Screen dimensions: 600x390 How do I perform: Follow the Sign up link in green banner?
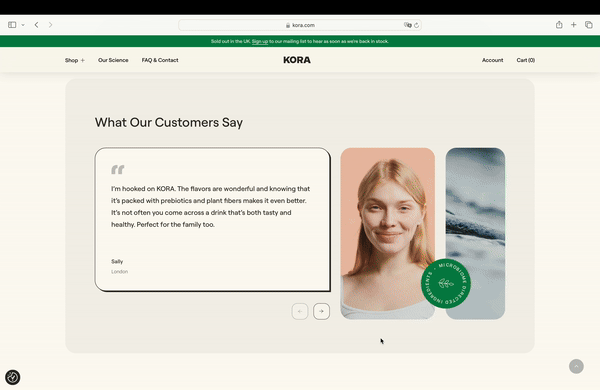(260, 41)
